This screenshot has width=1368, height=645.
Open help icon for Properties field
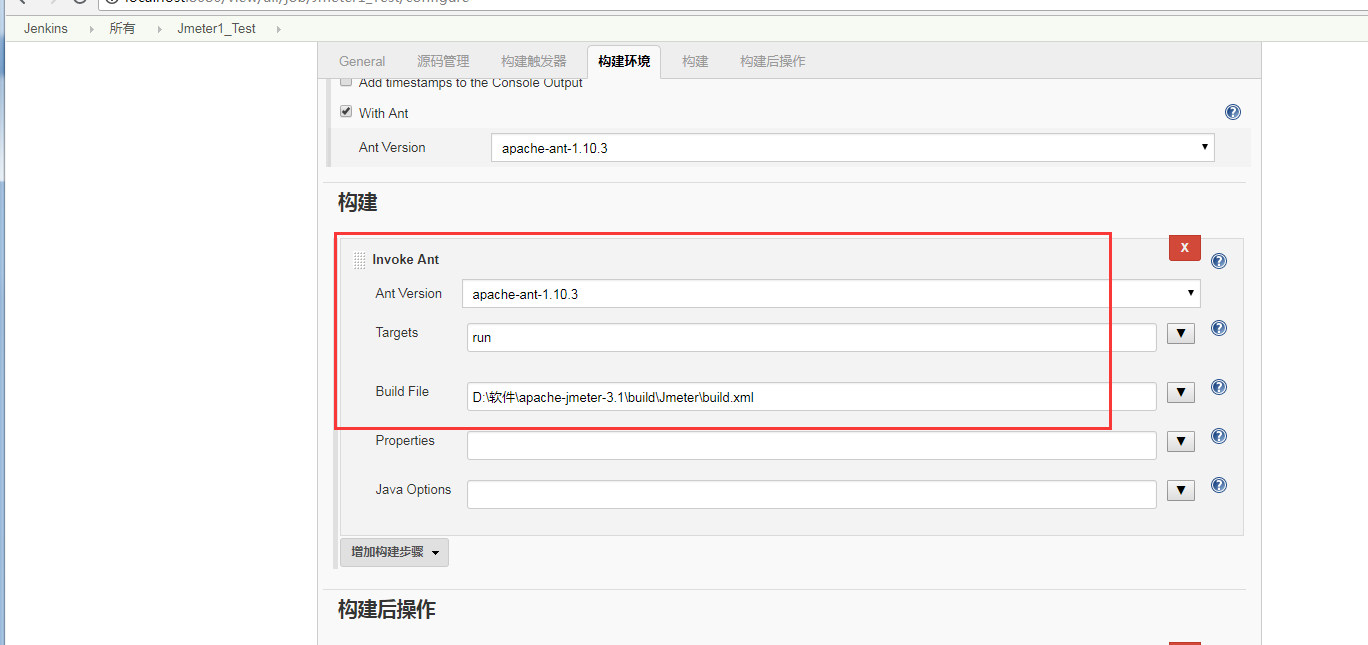1219,436
